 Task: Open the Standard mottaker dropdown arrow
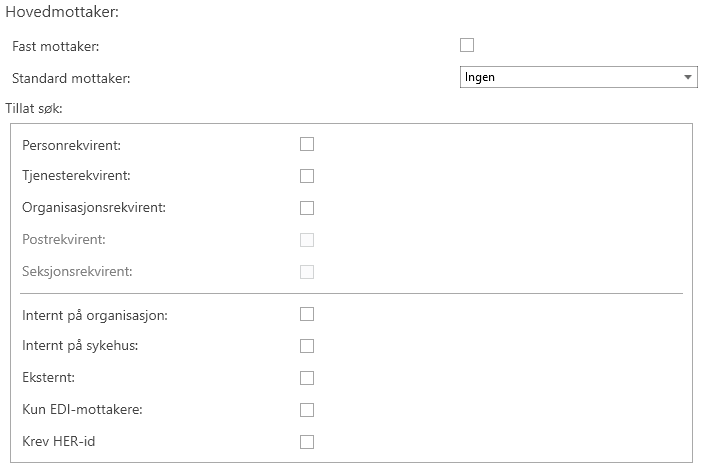(688, 77)
